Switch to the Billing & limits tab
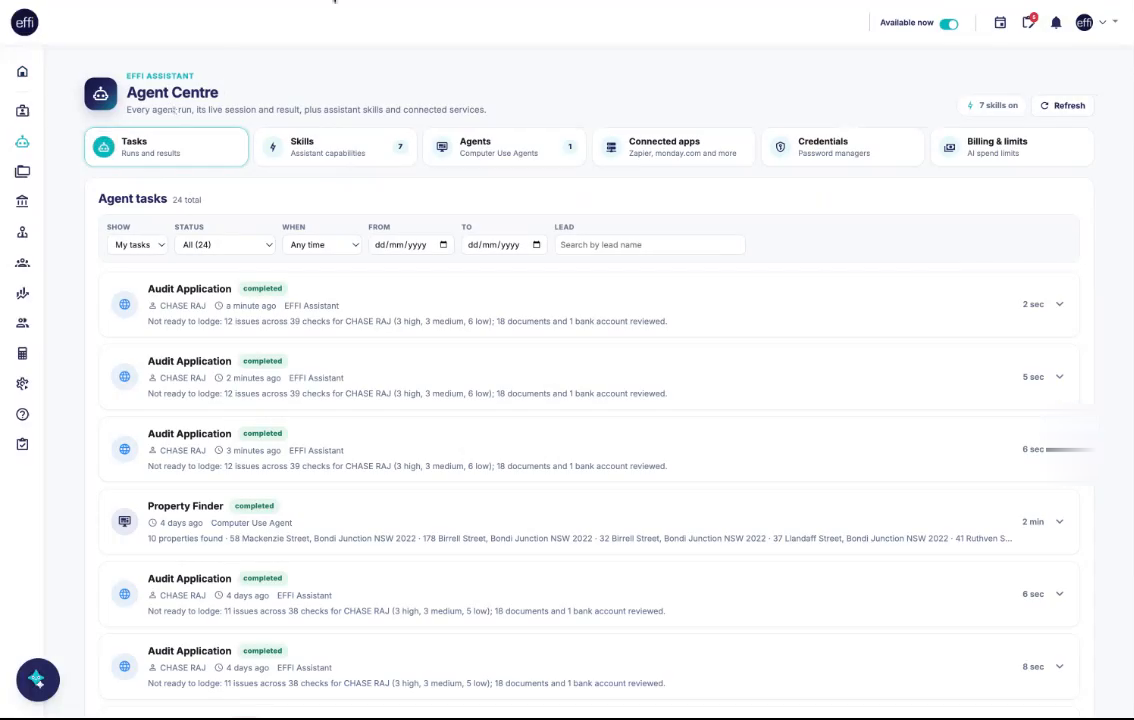 (x=1012, y=147)
